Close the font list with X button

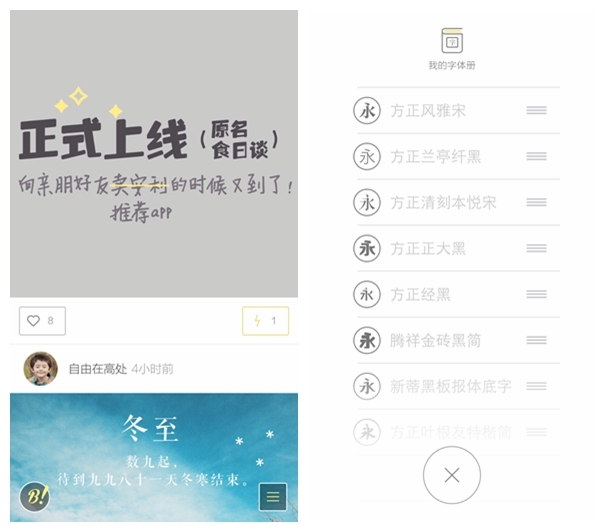[x=452, y=475]
